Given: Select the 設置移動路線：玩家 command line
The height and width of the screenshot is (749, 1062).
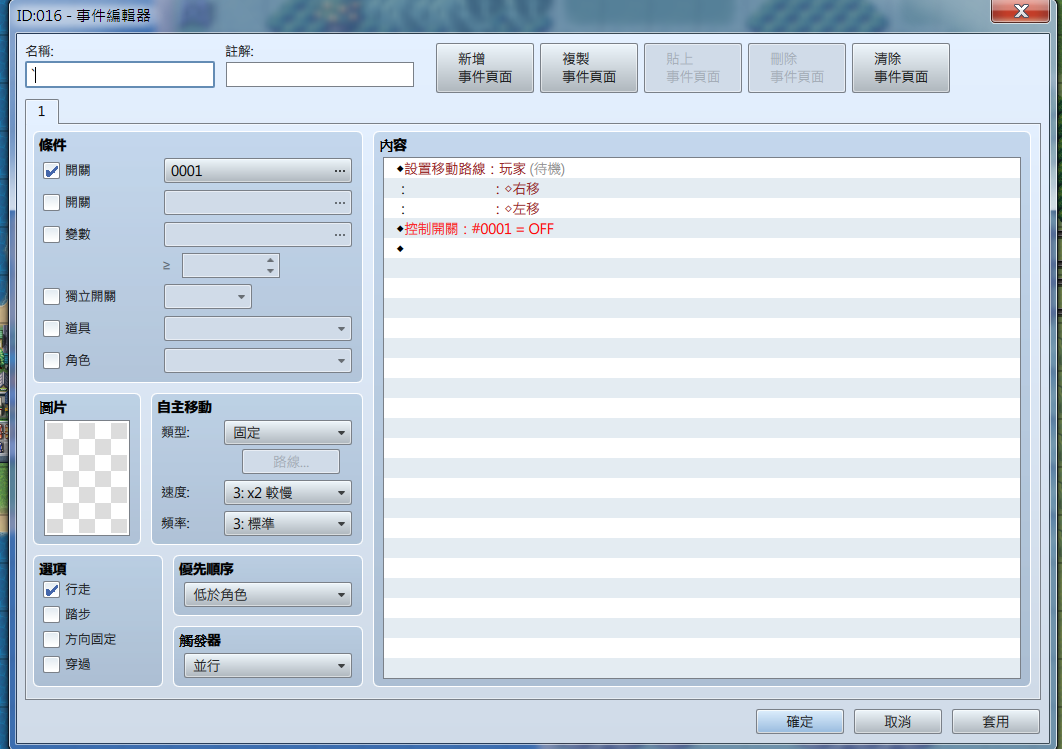Looking at the screenshot, I should pyautogui.click(x=702, y=169).
